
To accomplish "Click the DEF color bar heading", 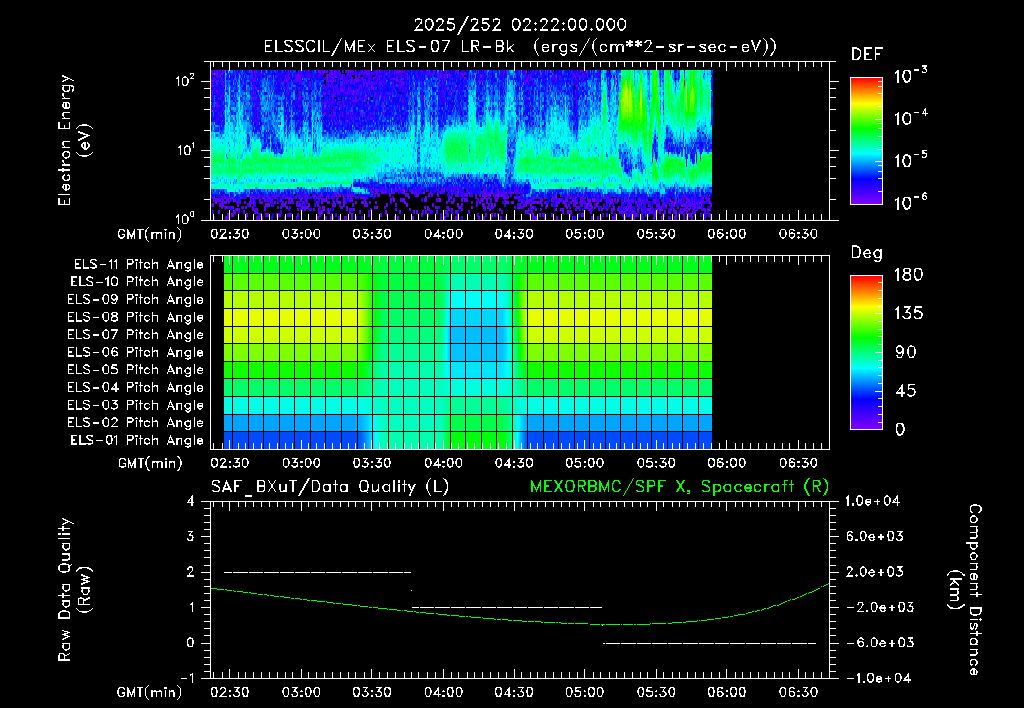I will 867,54.
